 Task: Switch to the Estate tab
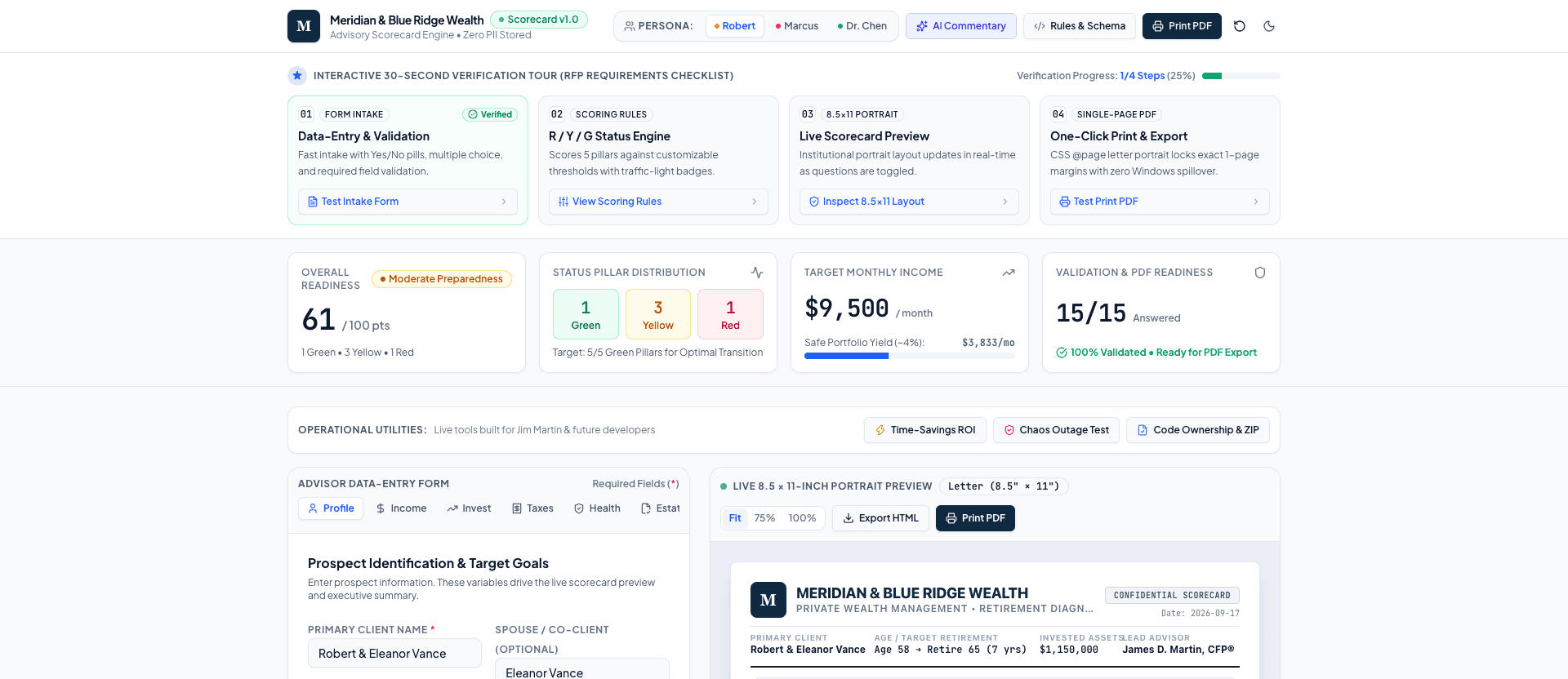[660, 508]
